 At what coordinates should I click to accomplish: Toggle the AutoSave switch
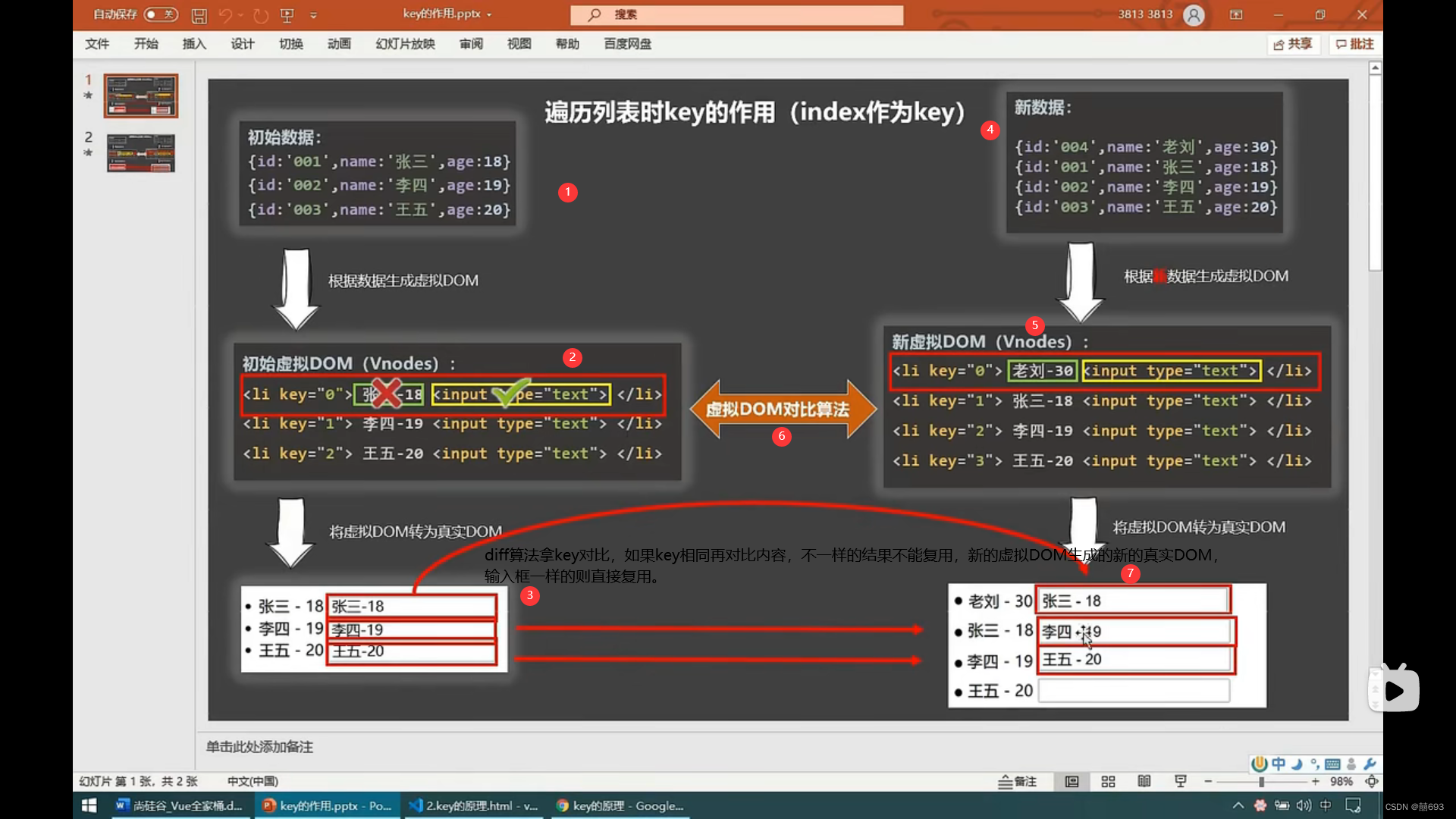[x=161, y=14]
